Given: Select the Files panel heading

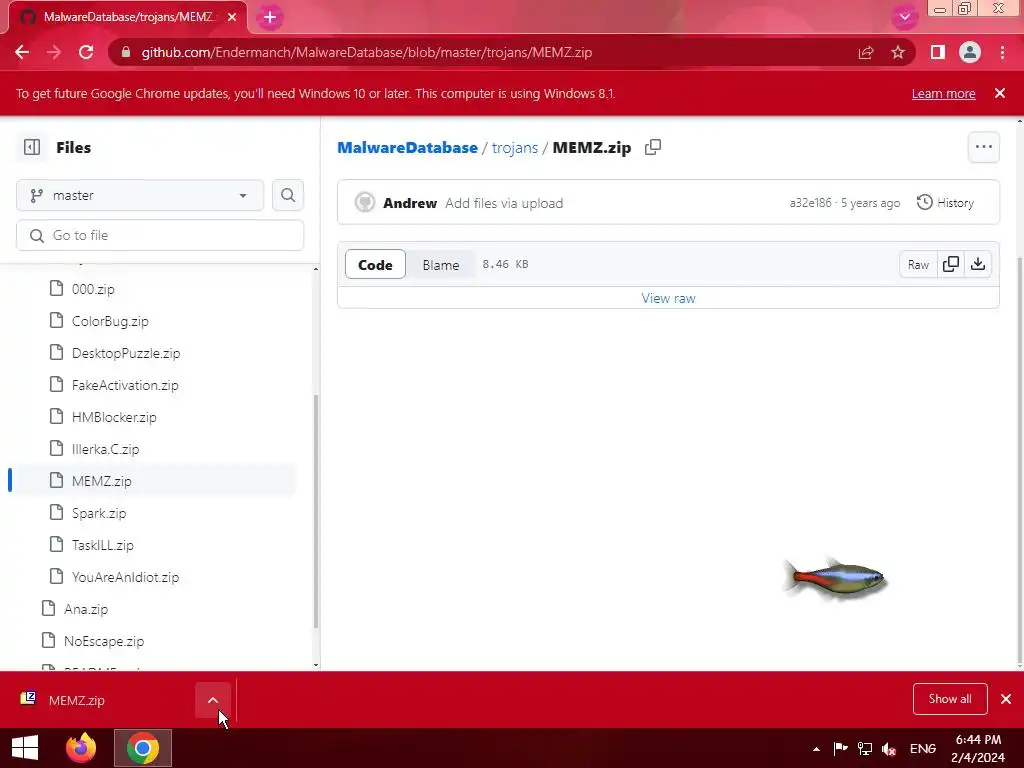Looking at the screenshot, I should (73, 148).
